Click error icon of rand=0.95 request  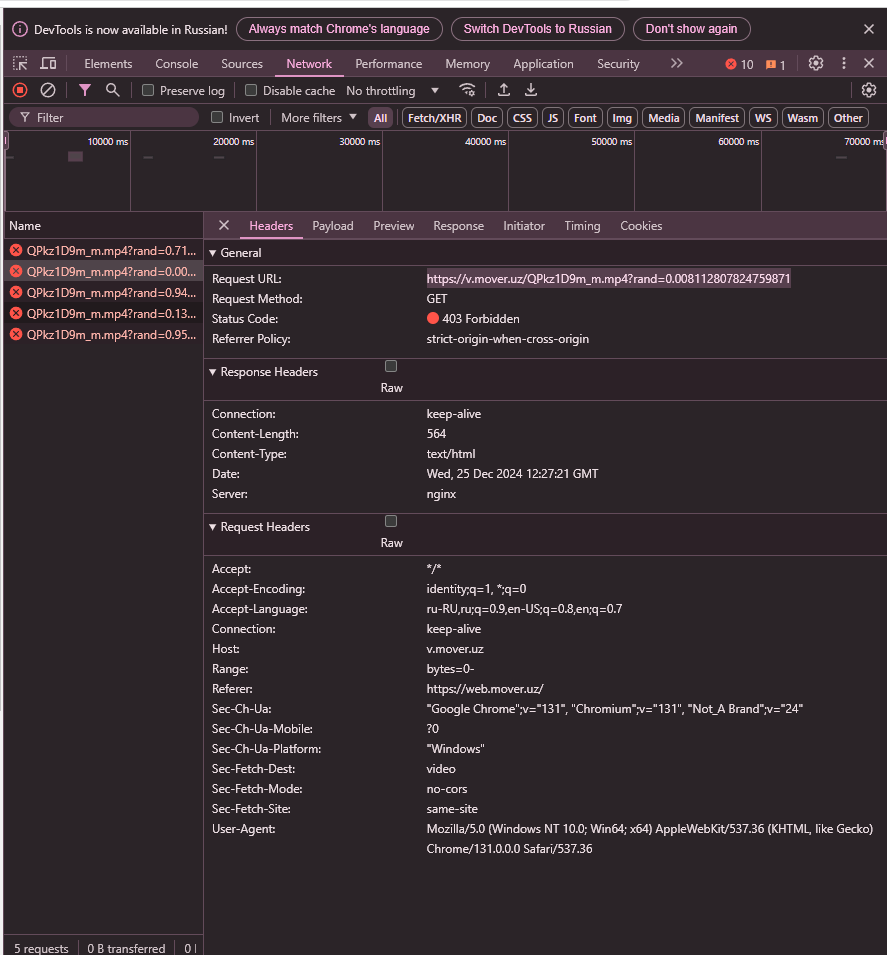pos(16,334)
